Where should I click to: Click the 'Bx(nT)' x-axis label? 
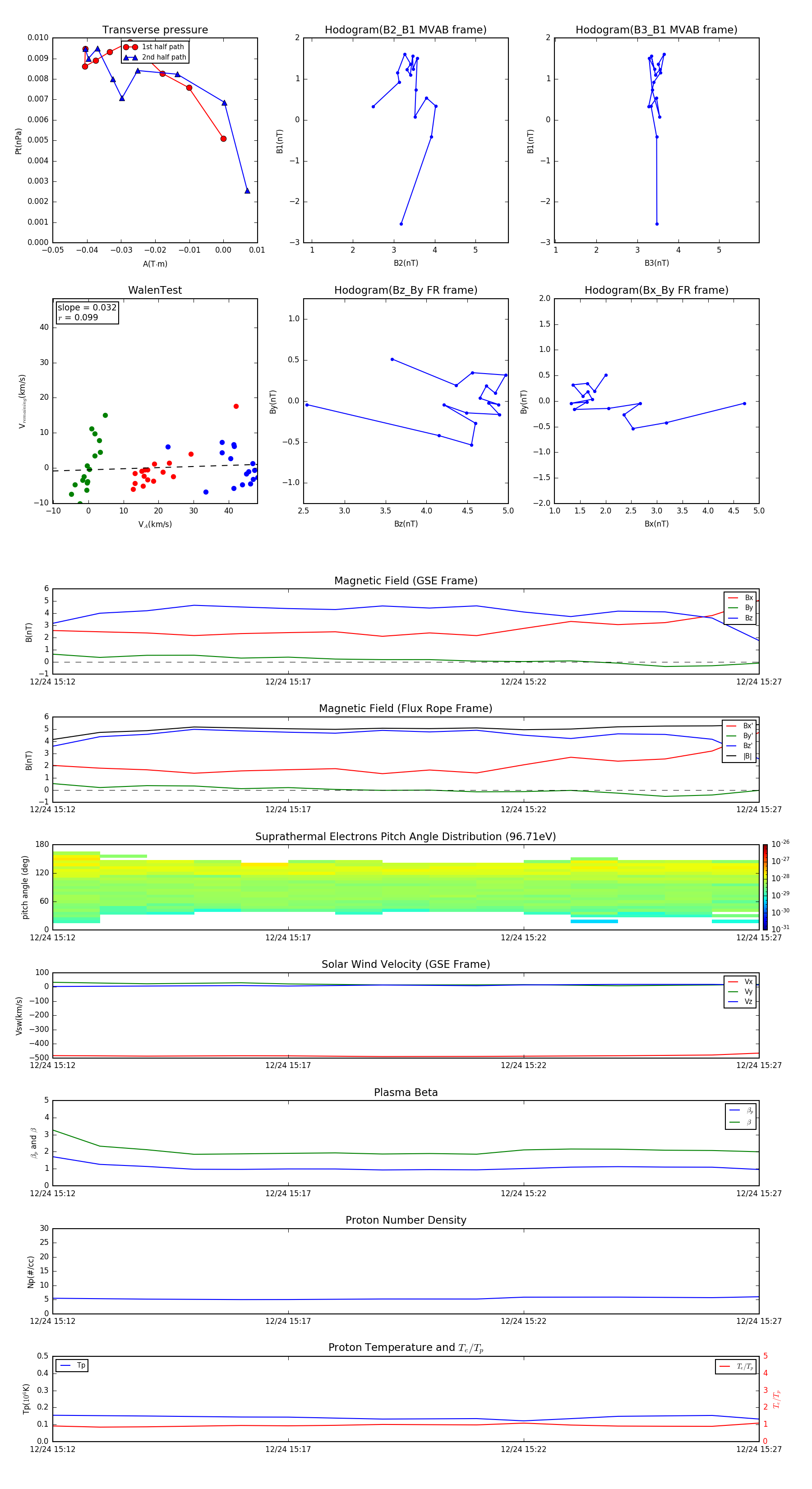pyautogui.click(x=656, y=524)
